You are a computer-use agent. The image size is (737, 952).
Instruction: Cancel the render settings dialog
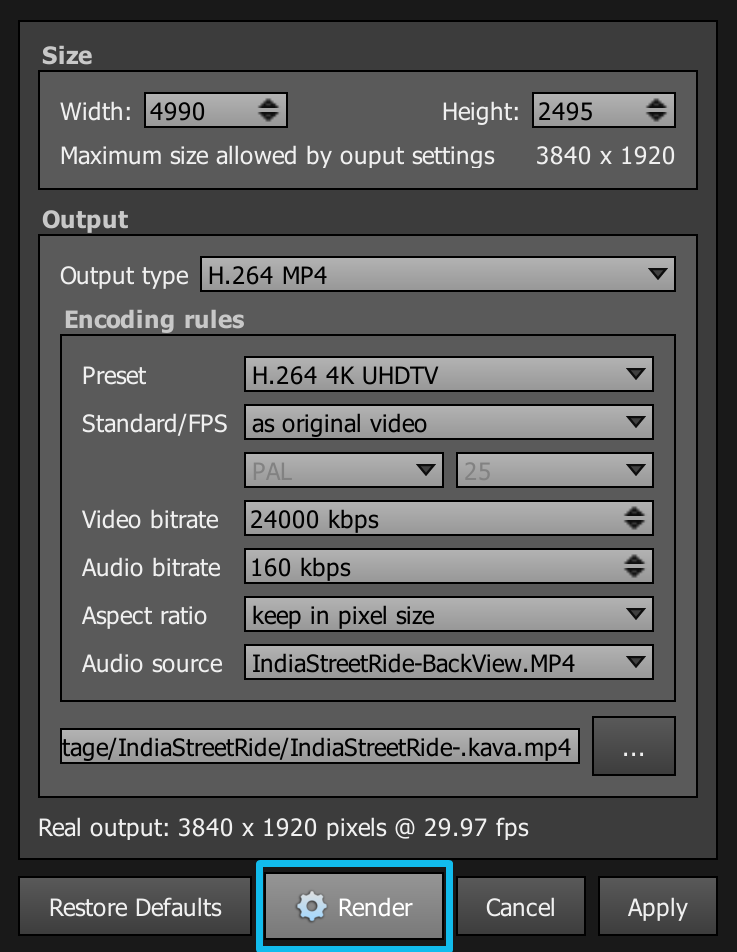521,906
